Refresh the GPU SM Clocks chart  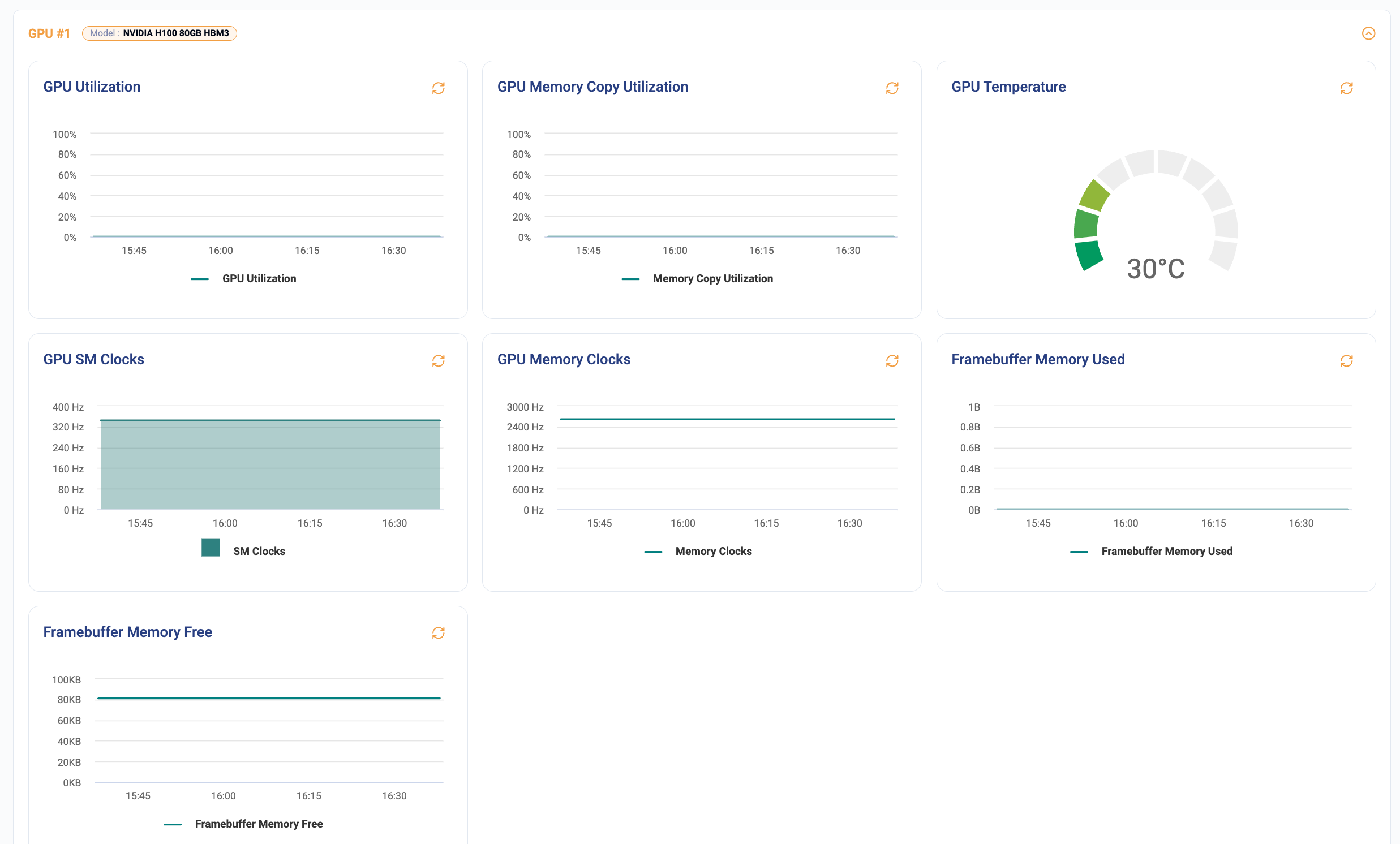(x=438, y=361)
